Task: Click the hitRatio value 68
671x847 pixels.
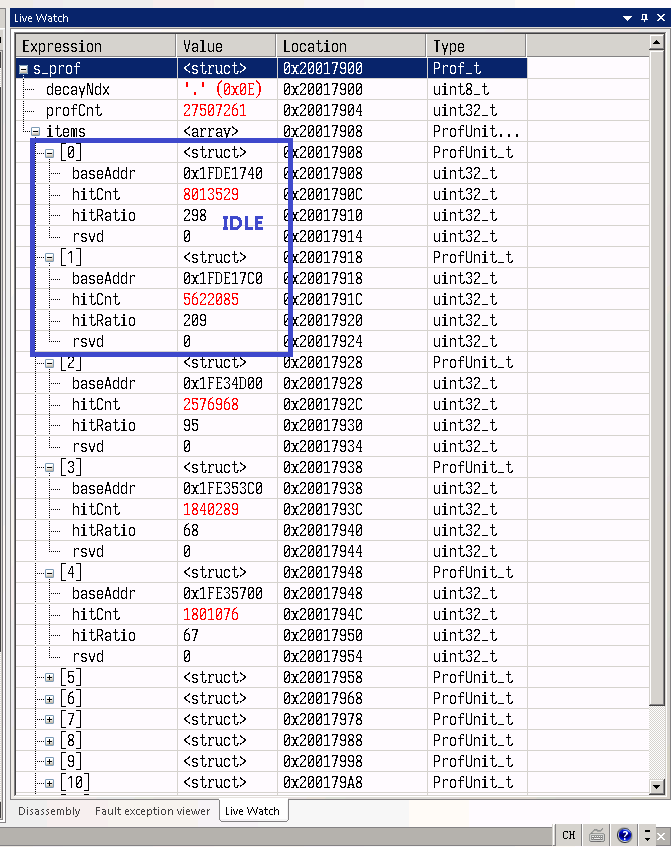Action: click(x=191, y=530)
